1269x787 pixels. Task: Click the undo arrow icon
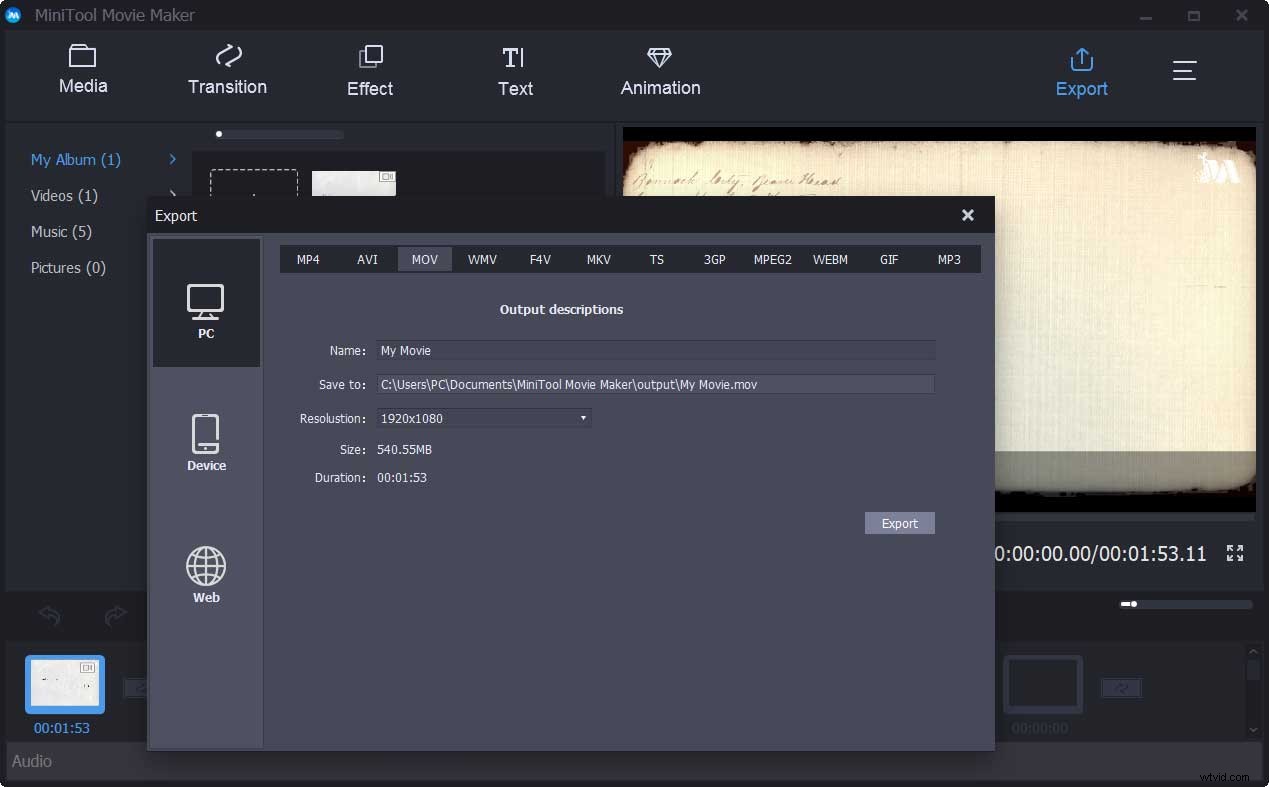48,616
